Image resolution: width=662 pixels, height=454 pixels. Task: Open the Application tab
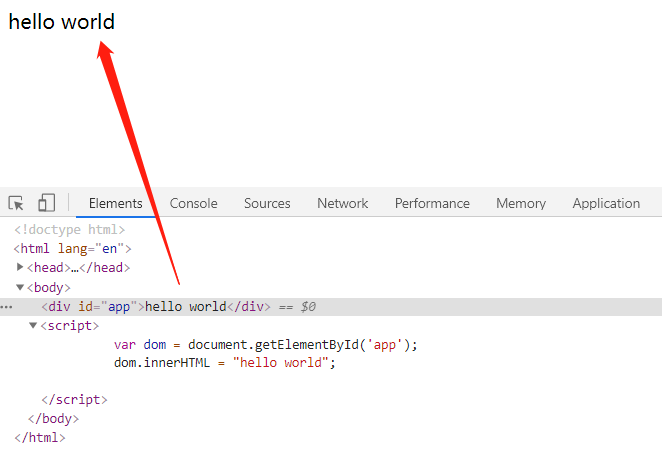coord(606,203)
